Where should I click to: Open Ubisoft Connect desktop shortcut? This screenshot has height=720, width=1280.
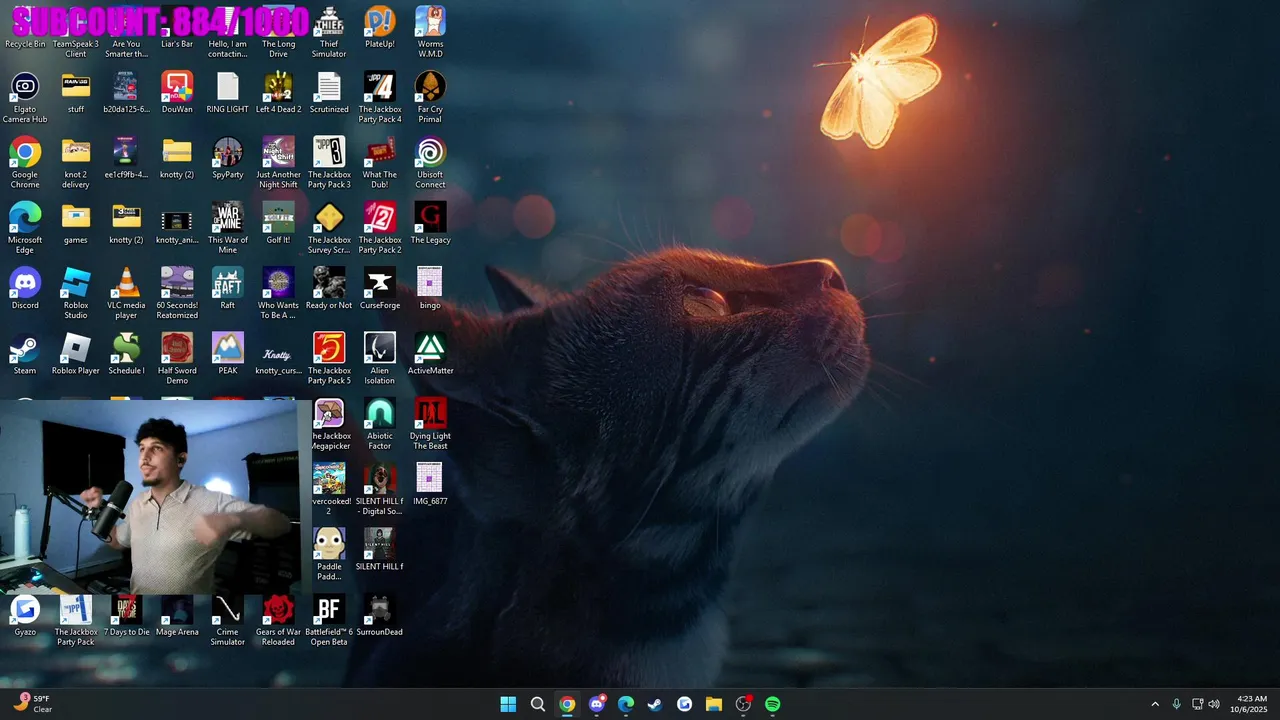[x=430, y=163]
